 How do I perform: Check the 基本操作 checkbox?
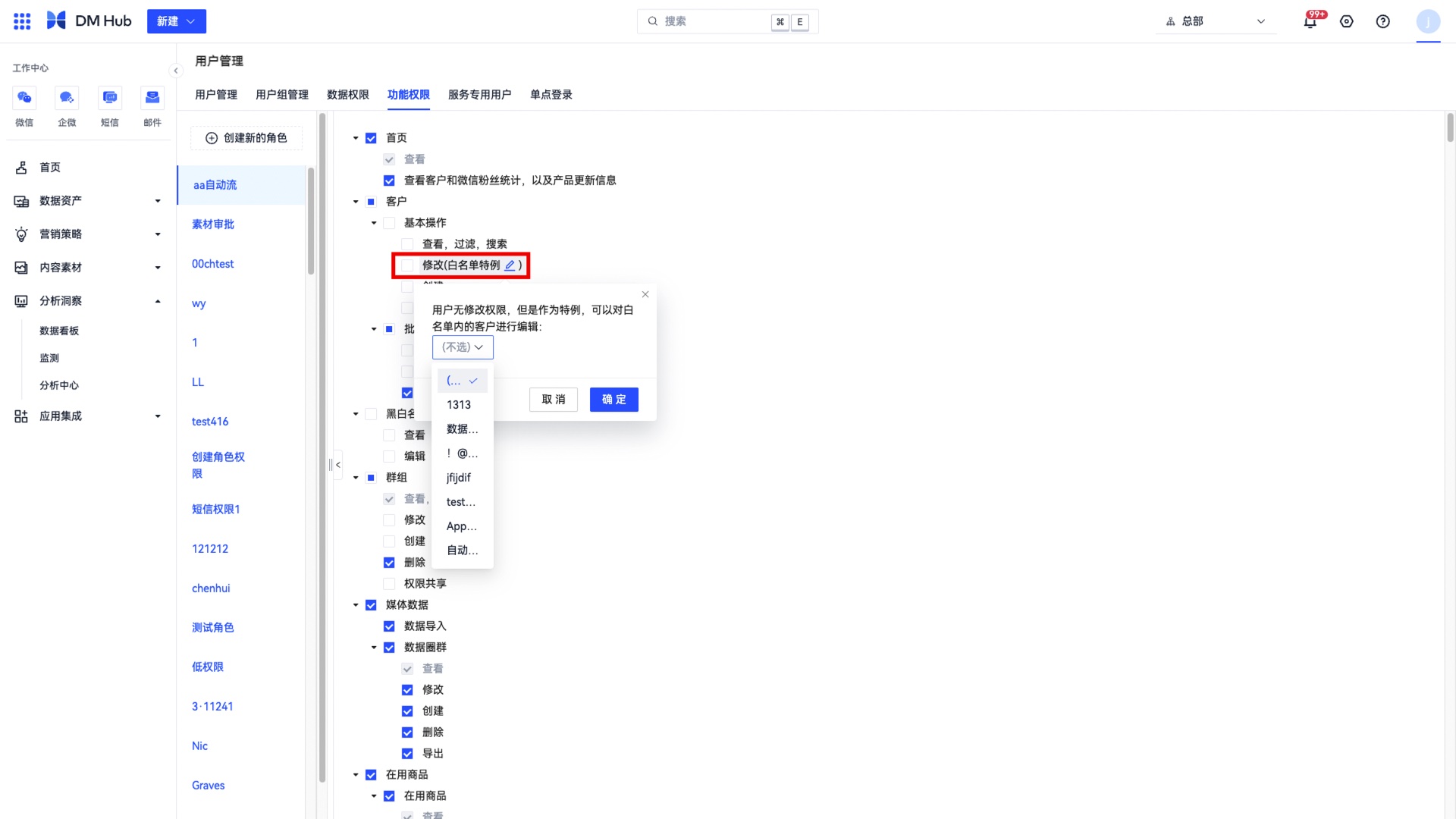[x=389, y=223]
